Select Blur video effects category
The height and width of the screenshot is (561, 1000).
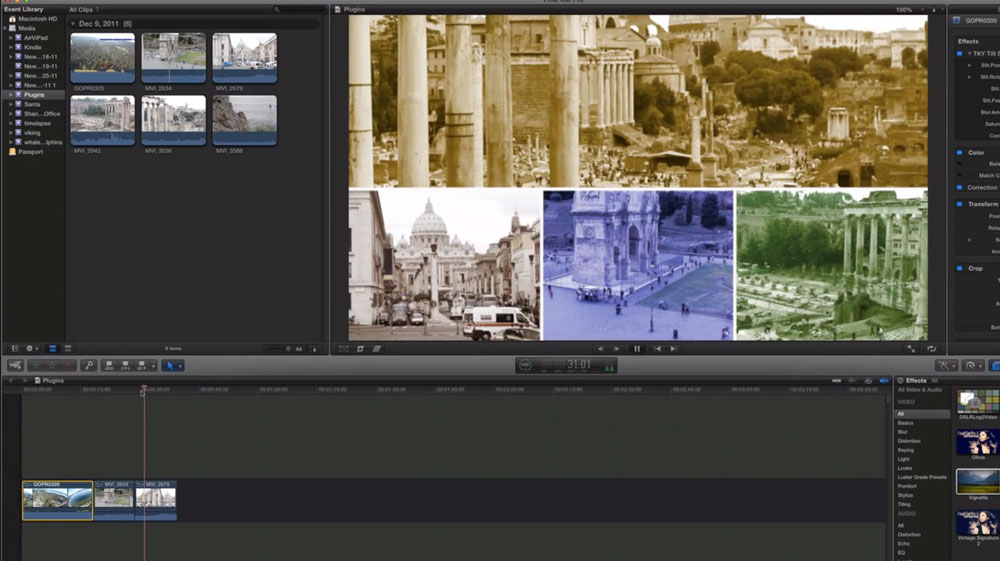pyautogui.click(x=902, y=432)
